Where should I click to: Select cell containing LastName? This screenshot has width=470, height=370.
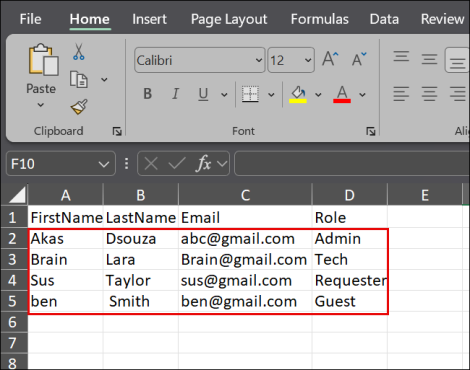tap(141, 217)
